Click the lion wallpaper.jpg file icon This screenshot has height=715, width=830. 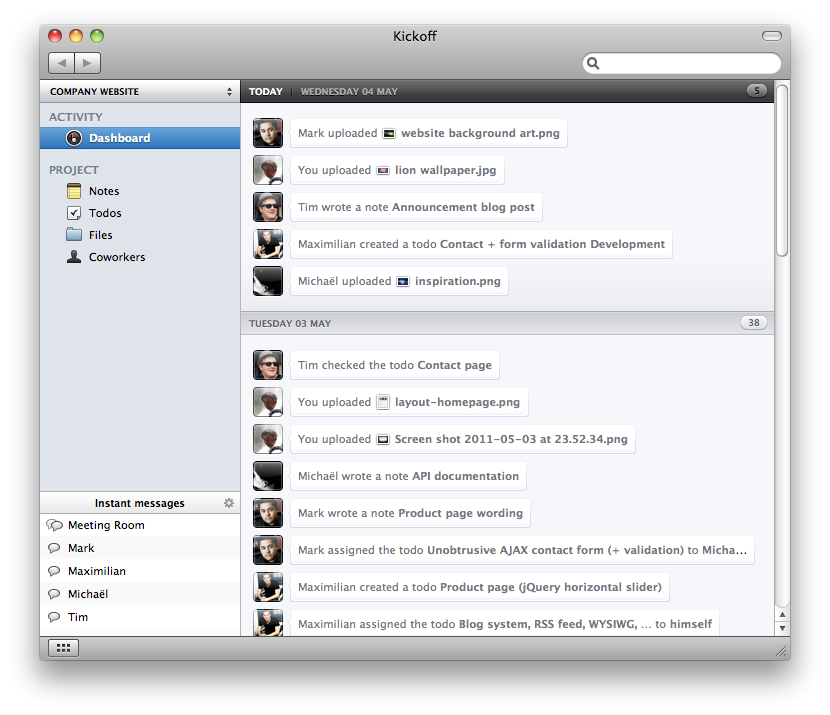click(383, 170)
